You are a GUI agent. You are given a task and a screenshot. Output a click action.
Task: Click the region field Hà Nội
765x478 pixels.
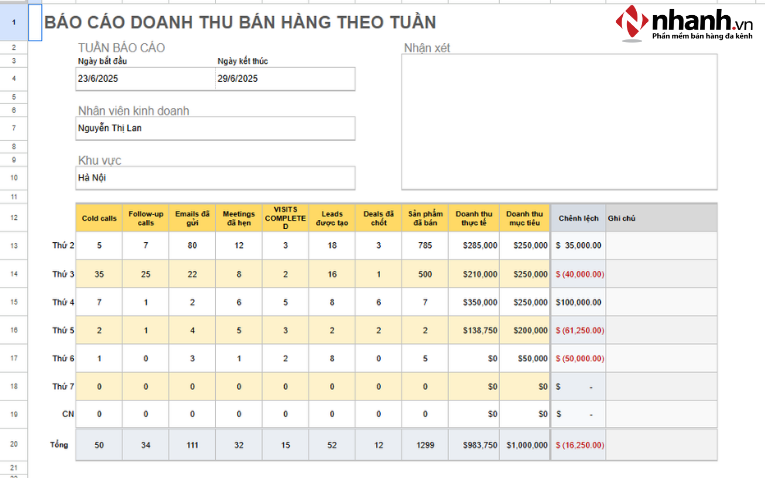coord(215,178)
